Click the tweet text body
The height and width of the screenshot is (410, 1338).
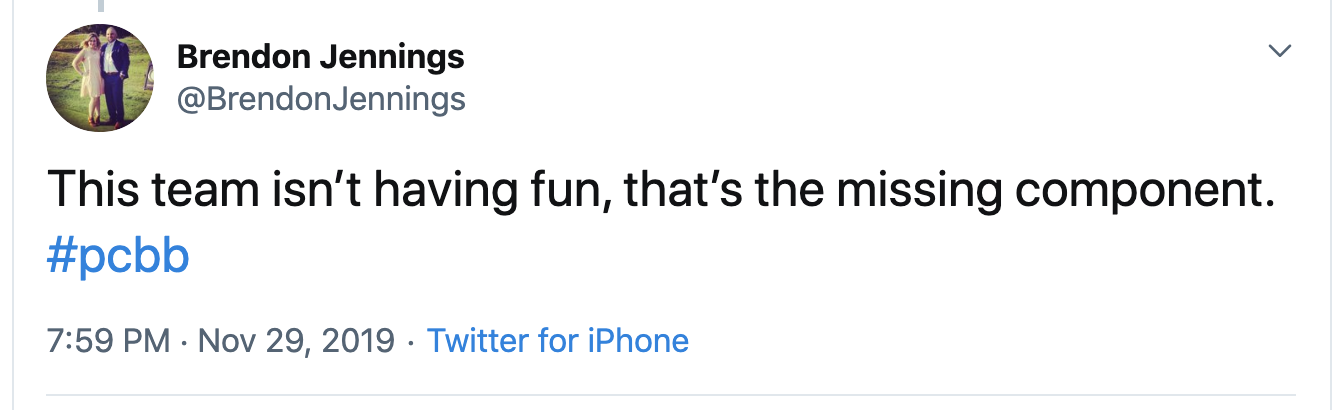(x=660, y=190)
